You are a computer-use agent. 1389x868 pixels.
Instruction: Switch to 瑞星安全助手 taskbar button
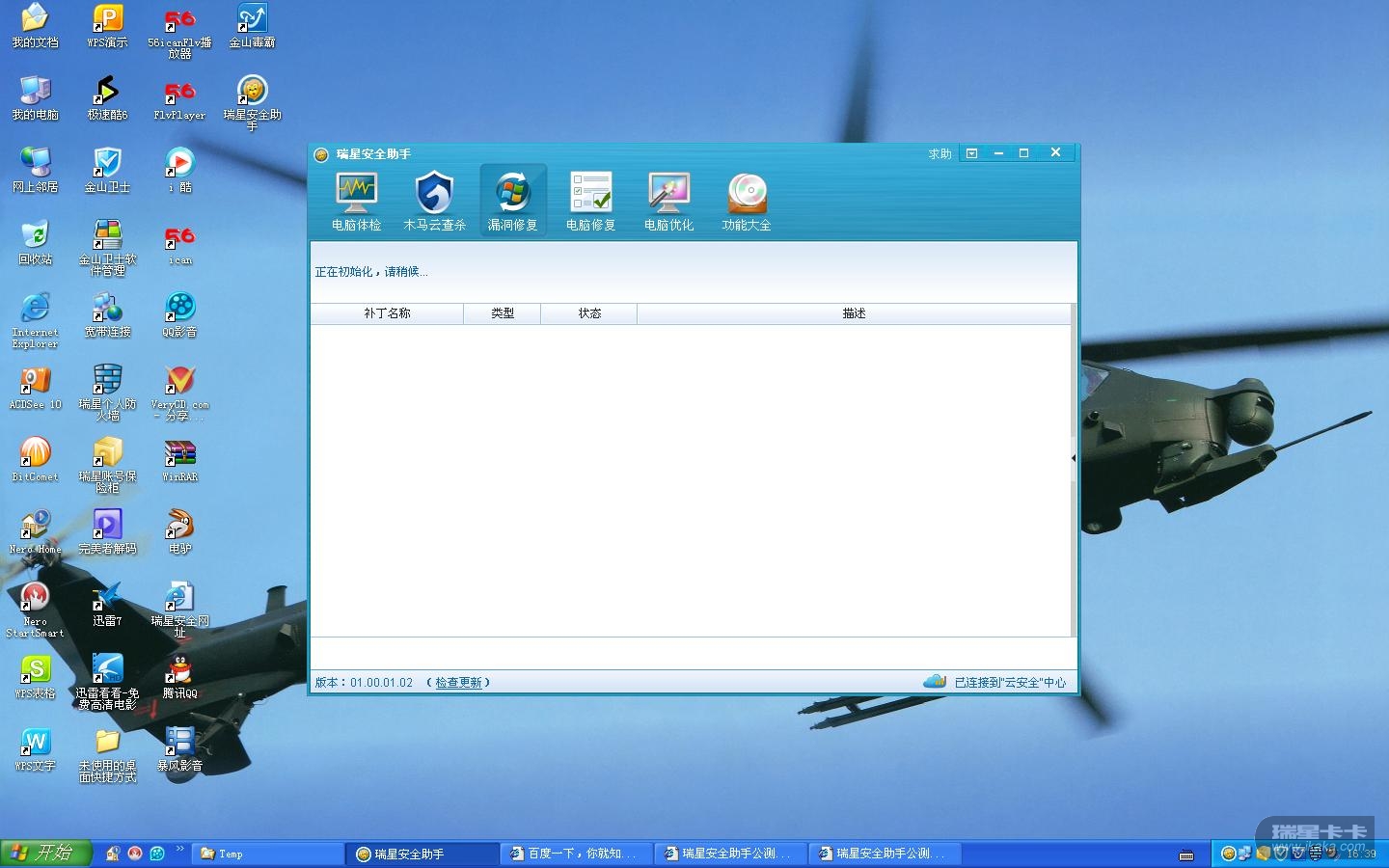pyautogui.click(x=423, y=854)
